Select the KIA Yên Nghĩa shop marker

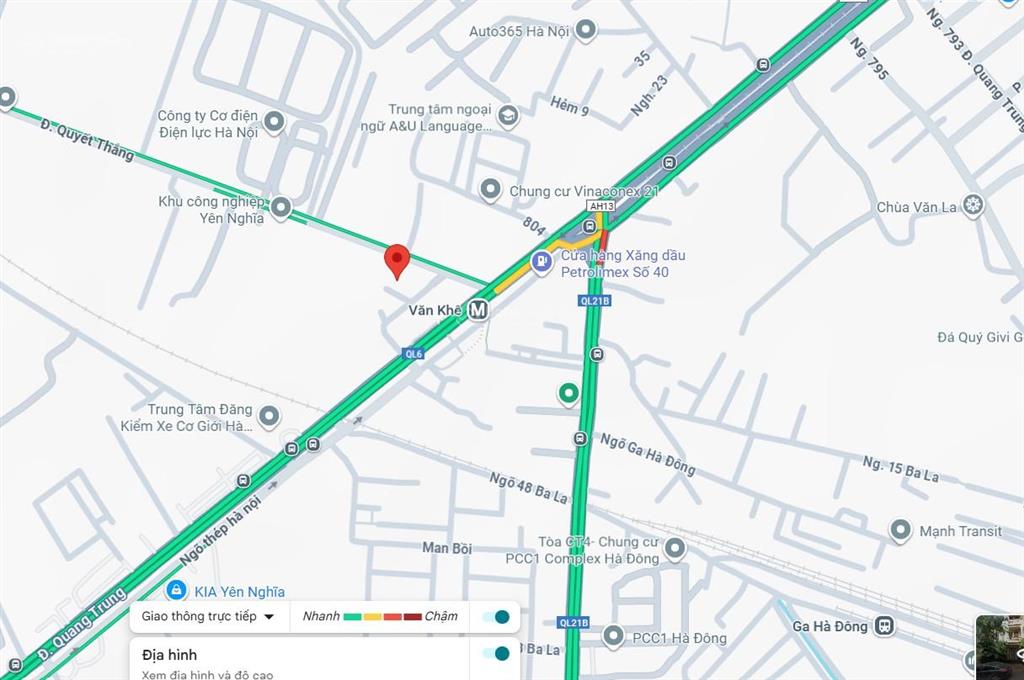(176, 590)
